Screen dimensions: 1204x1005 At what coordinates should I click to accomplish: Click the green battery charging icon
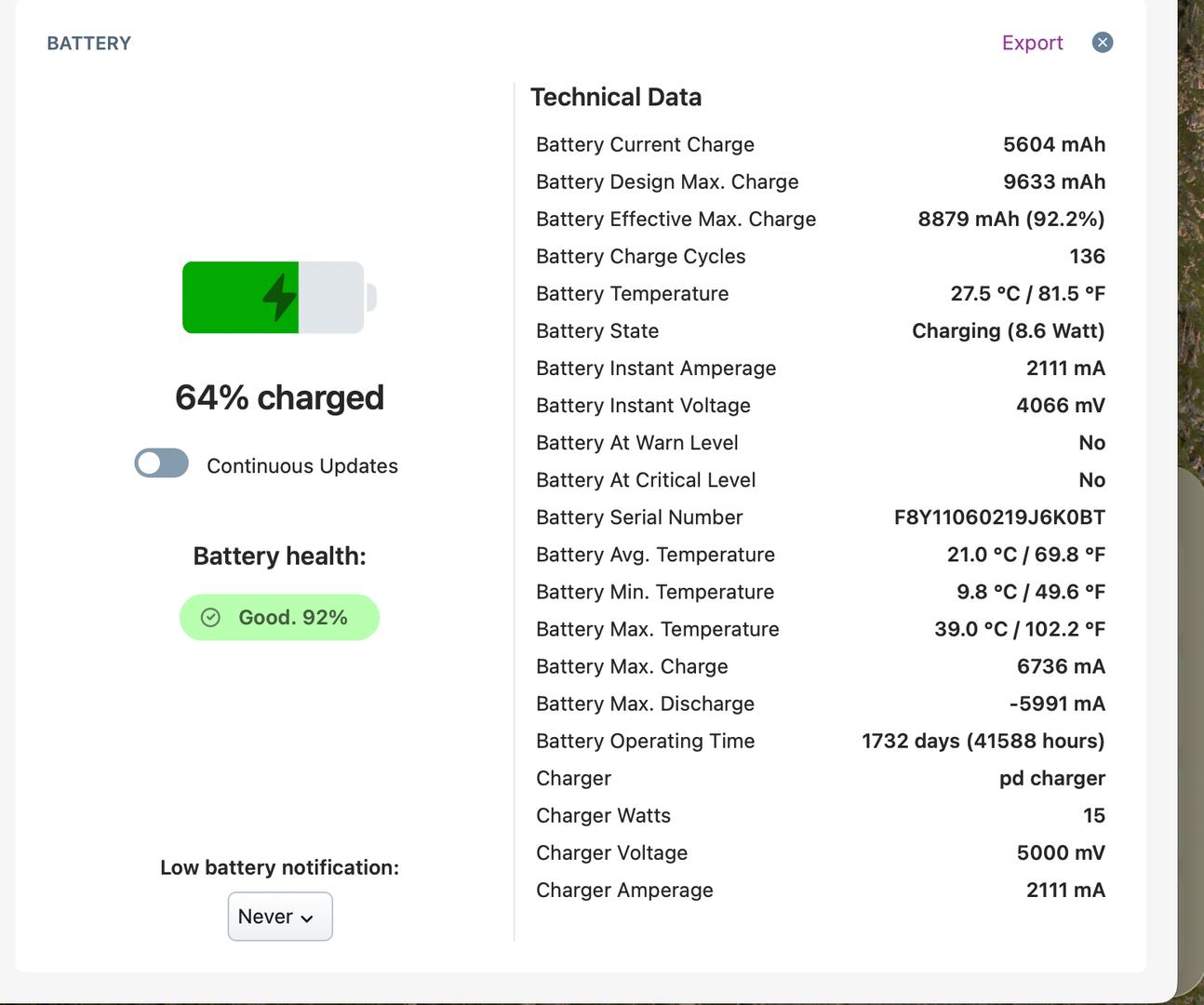(x=278, y=298)
